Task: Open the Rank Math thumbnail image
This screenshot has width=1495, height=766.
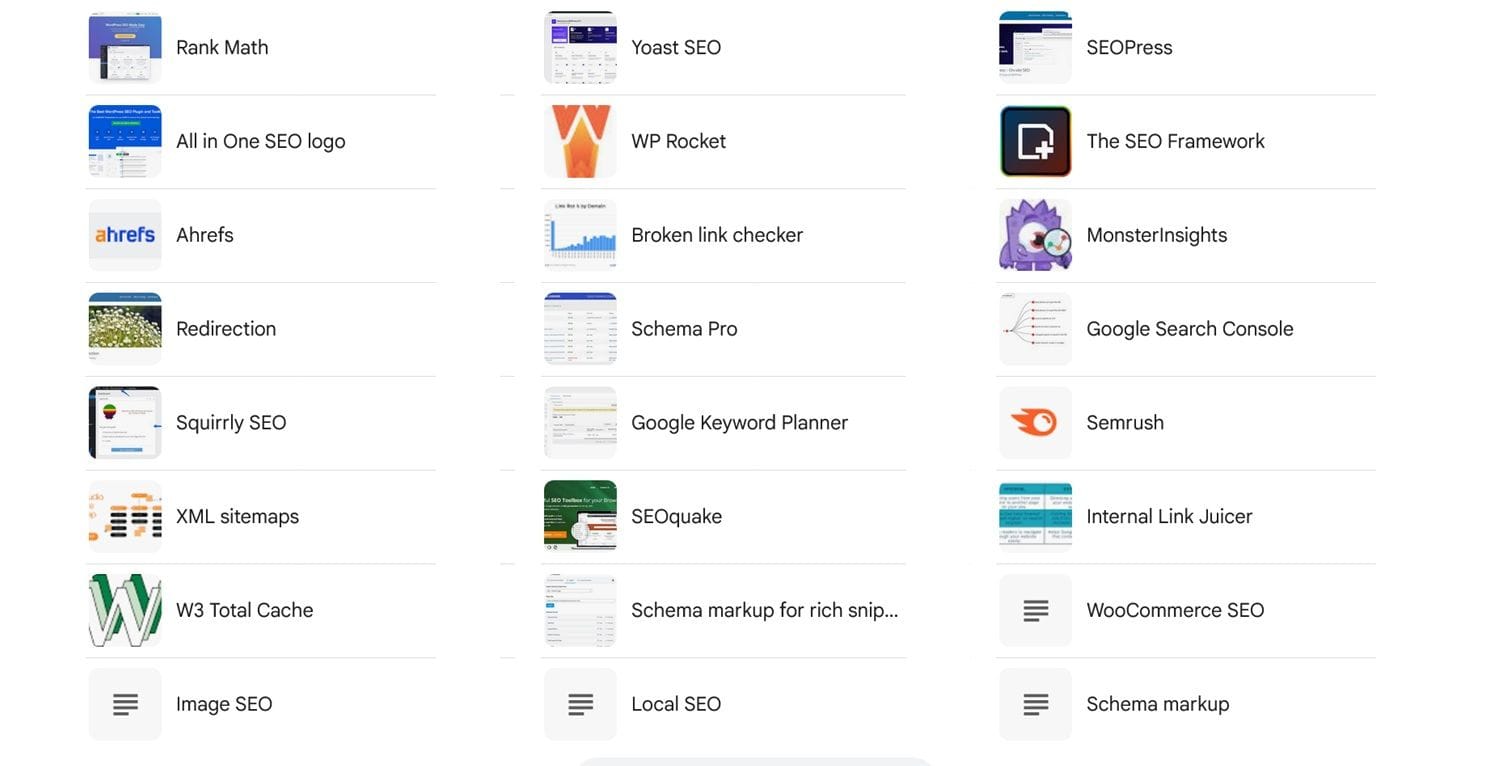Action: tap(125, 47)
